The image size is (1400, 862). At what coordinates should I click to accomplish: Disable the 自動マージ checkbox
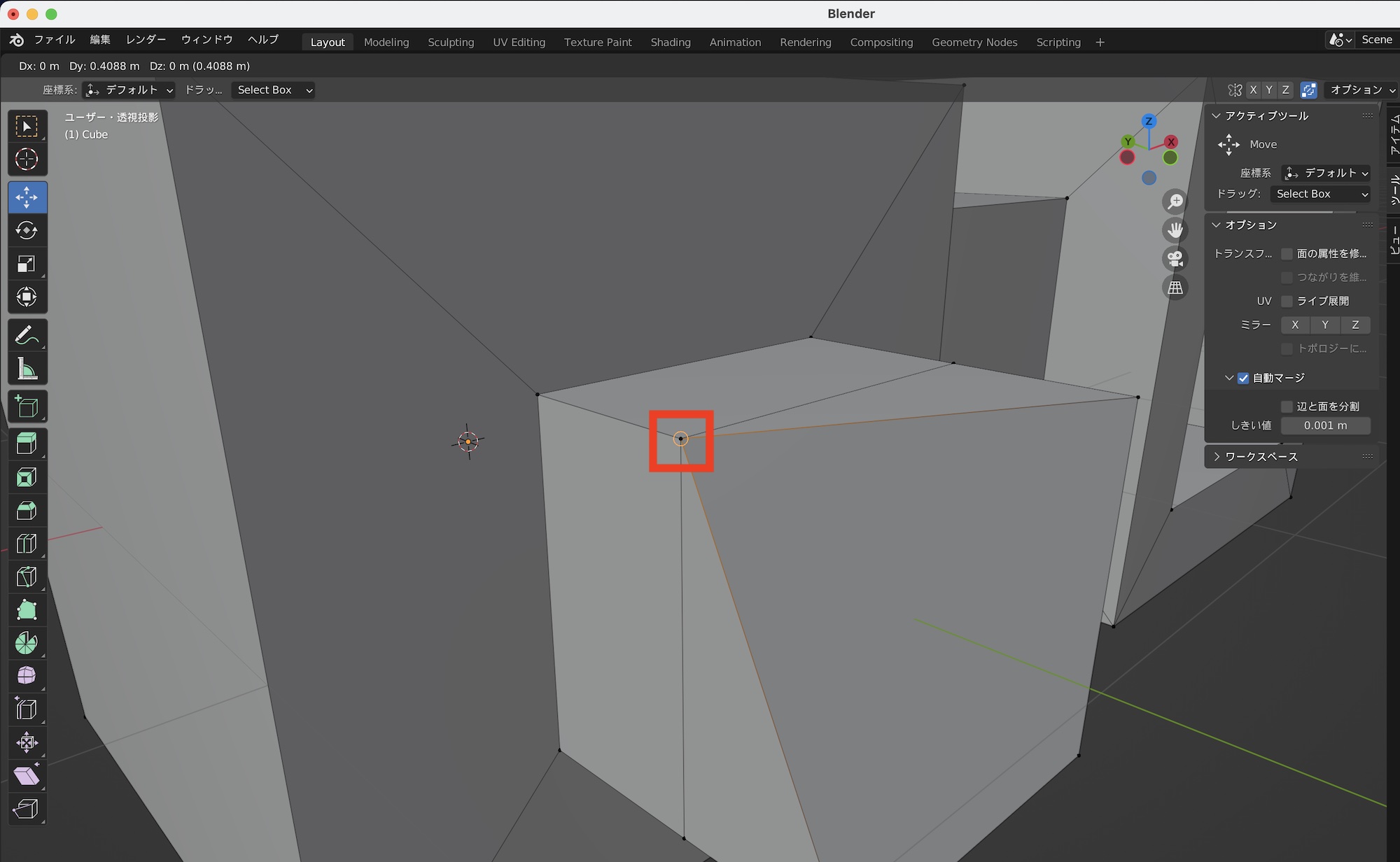coord(1243,379)
